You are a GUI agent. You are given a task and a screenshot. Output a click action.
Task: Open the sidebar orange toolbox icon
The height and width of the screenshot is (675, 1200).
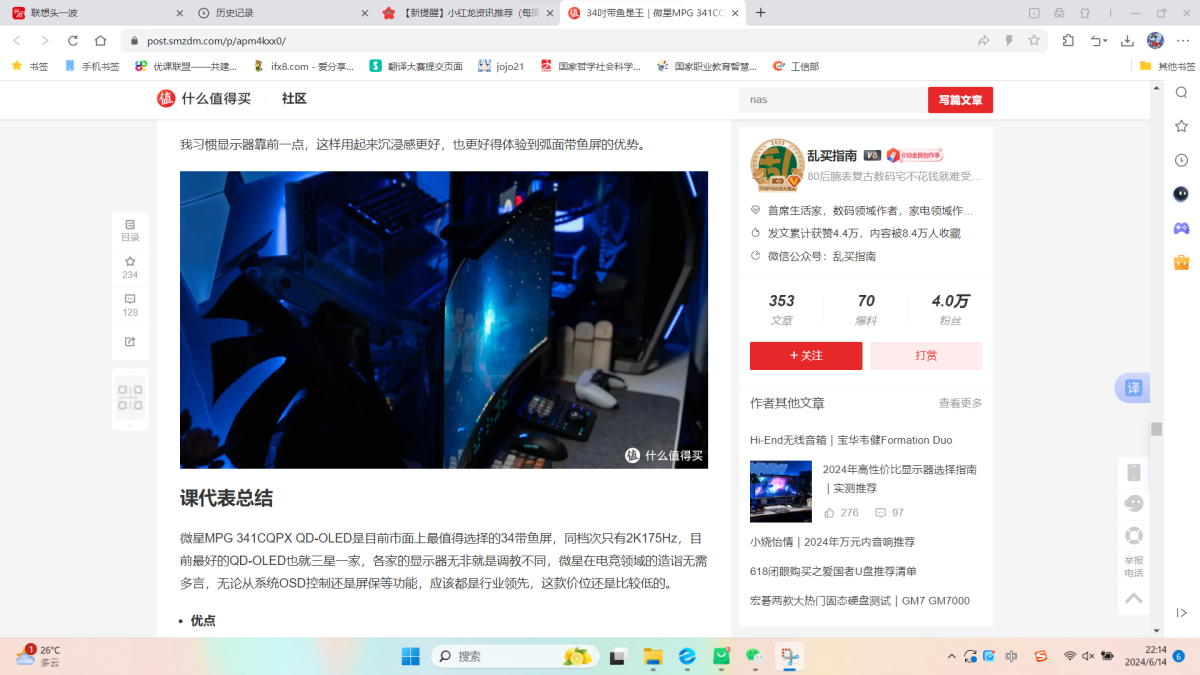(x=1181, y=262)
